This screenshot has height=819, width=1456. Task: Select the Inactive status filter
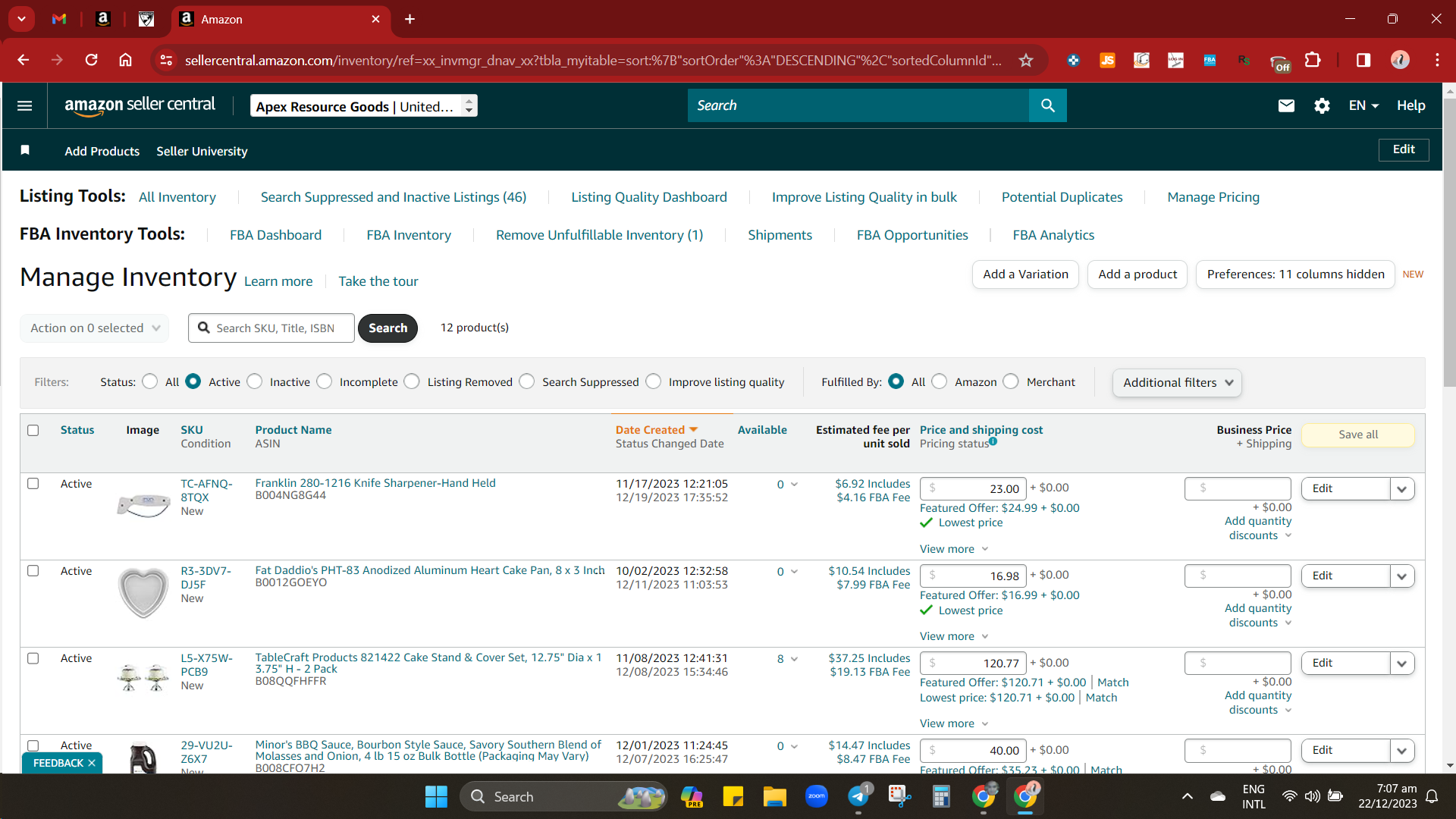(255, 381)
